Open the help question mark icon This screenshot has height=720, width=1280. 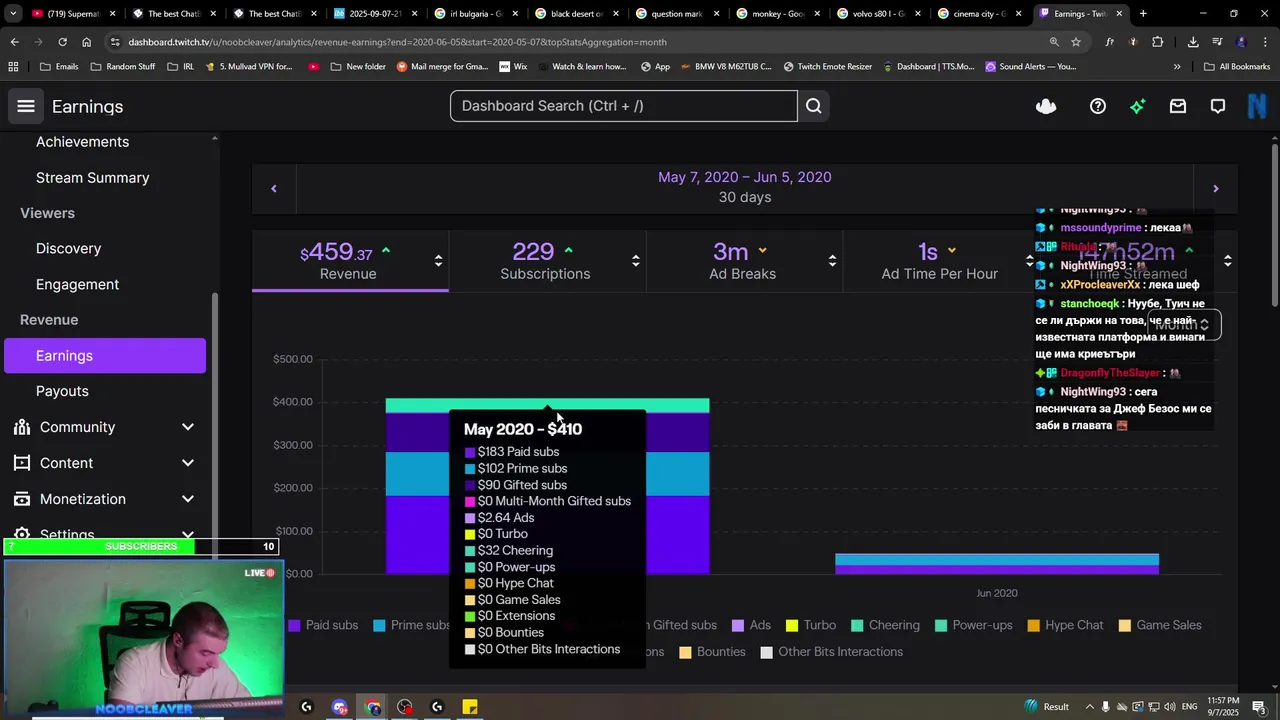(1098, 106)
